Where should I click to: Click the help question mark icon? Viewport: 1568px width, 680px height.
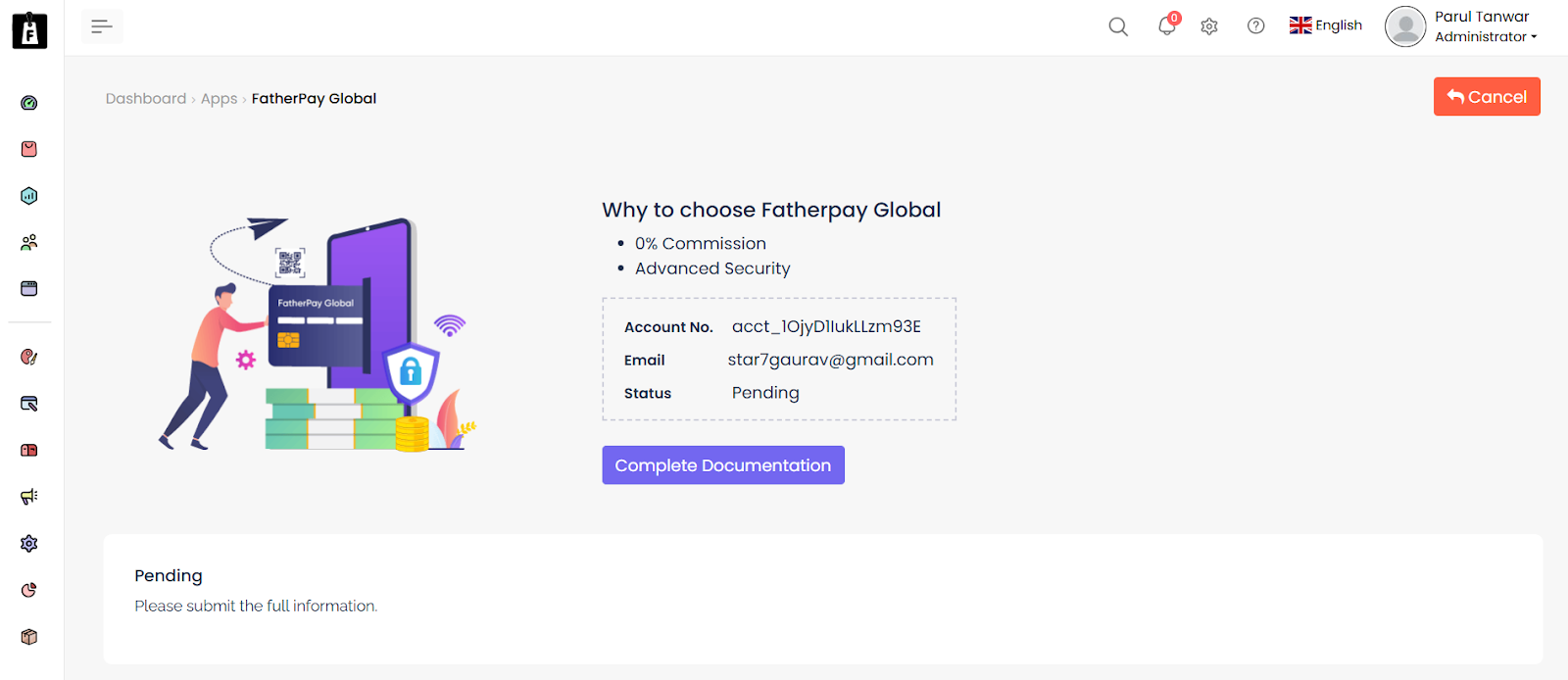[1255, 26]
